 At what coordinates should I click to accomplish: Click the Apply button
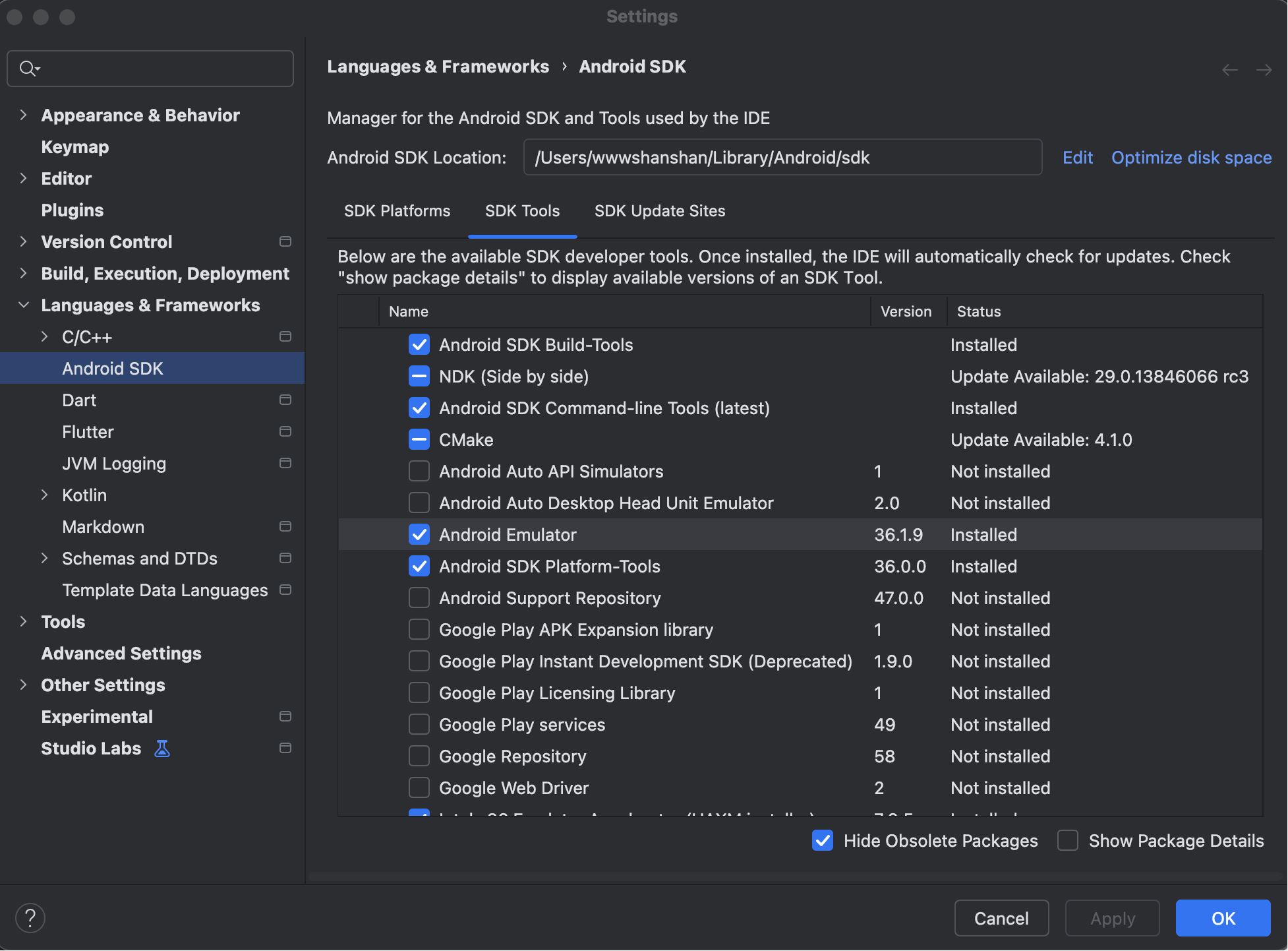pos(1113,918)
